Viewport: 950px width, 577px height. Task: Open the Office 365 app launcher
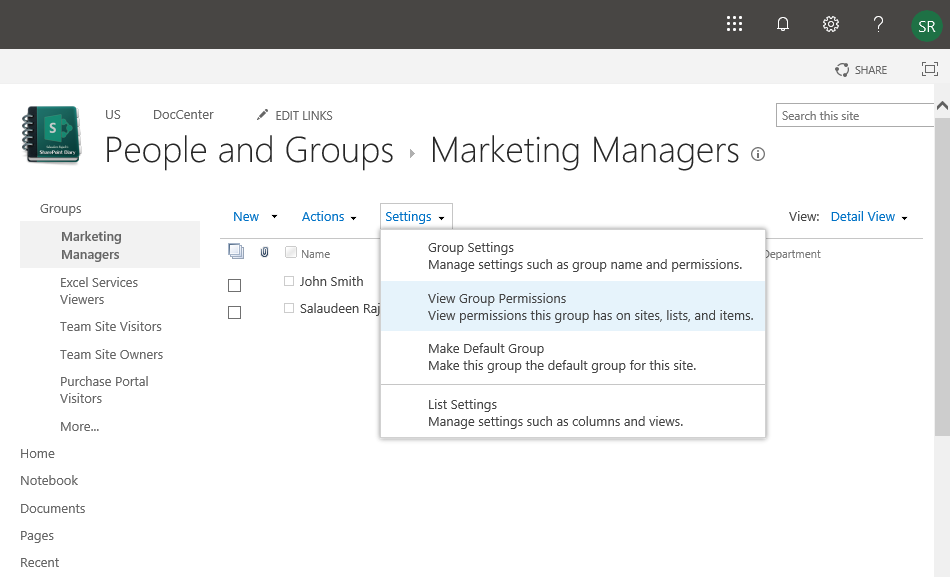tap(734, 23)
